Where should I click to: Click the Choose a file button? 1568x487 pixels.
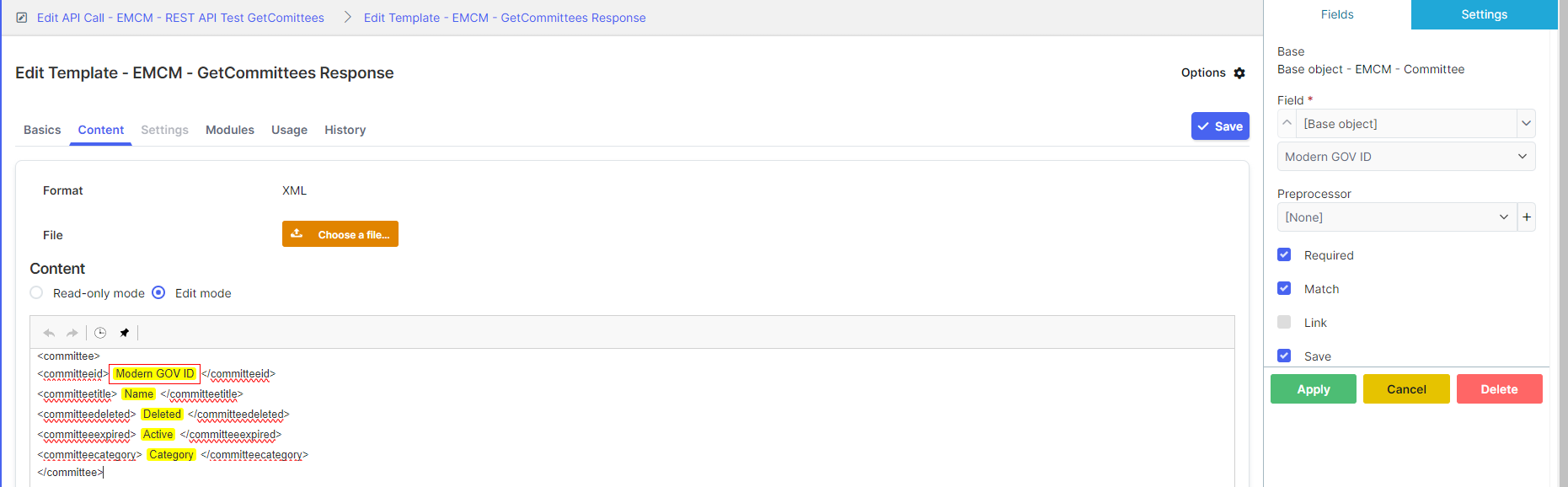pyautogui.click(x=340, y=234)
